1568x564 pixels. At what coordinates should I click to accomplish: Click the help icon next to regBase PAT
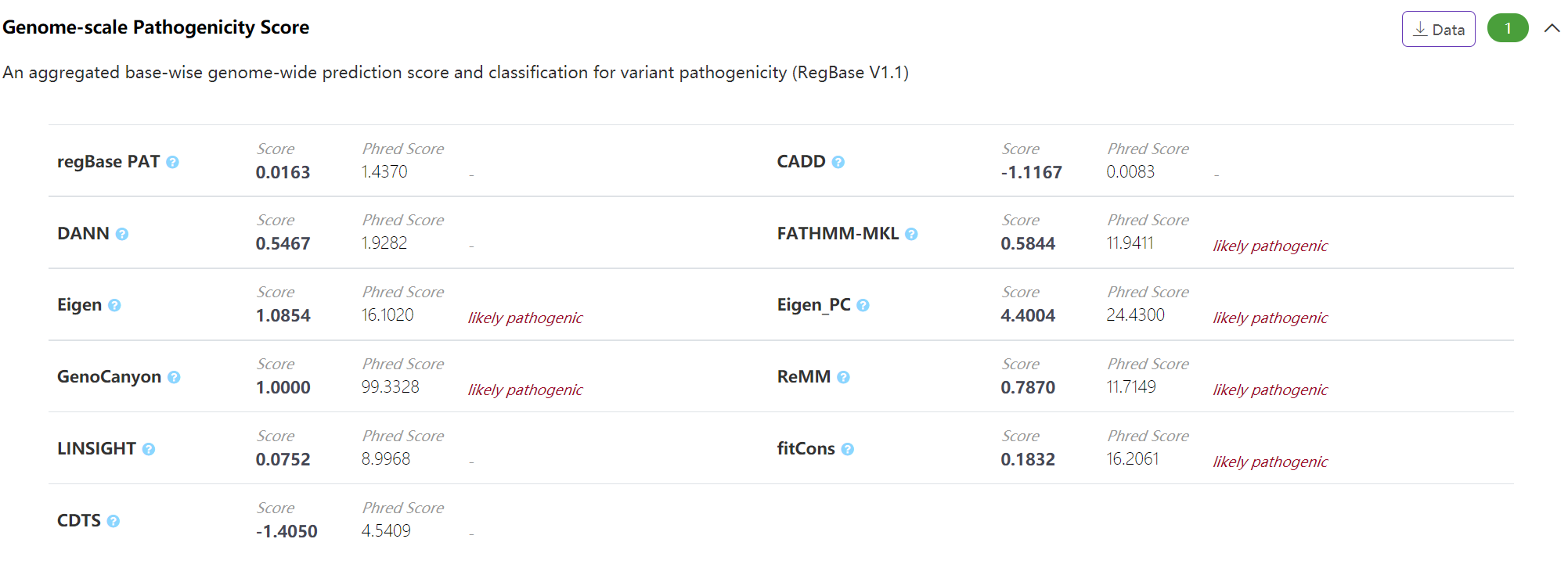coord(173,162)
